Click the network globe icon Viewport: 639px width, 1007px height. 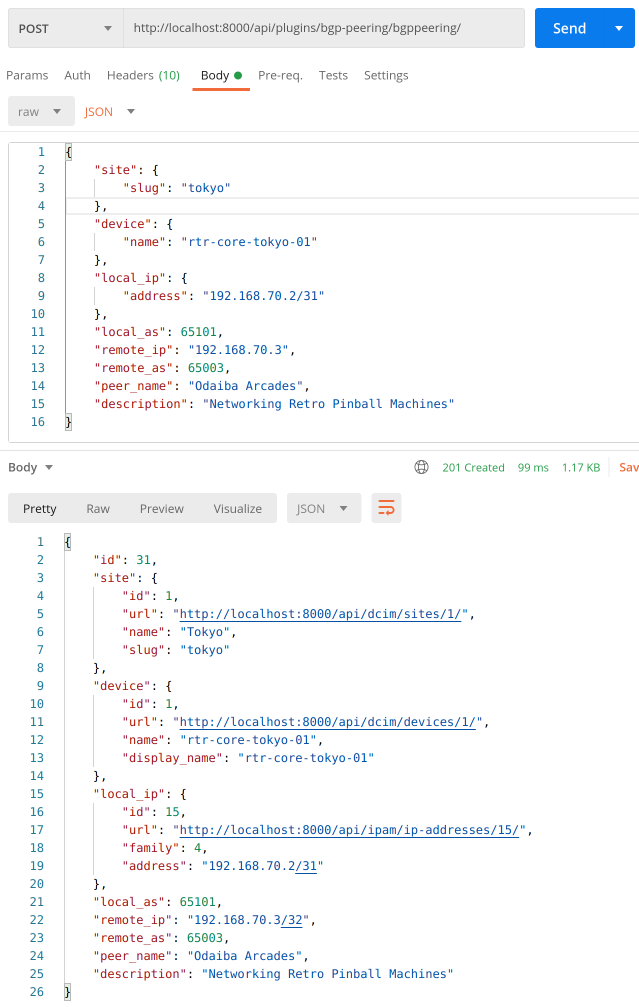point(421,468)
